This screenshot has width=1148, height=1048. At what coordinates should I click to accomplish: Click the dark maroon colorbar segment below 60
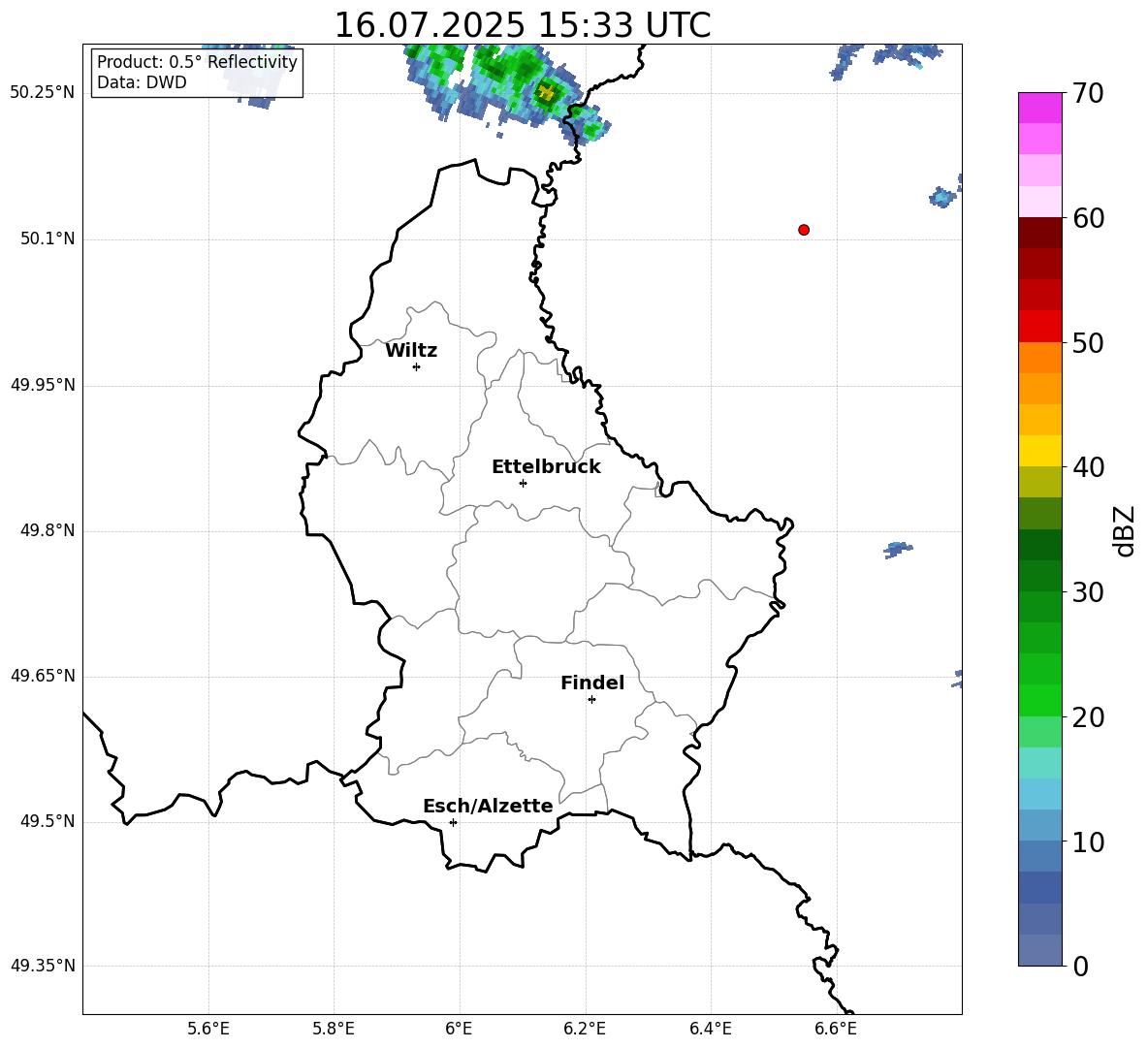click(x=1040, y=233)
